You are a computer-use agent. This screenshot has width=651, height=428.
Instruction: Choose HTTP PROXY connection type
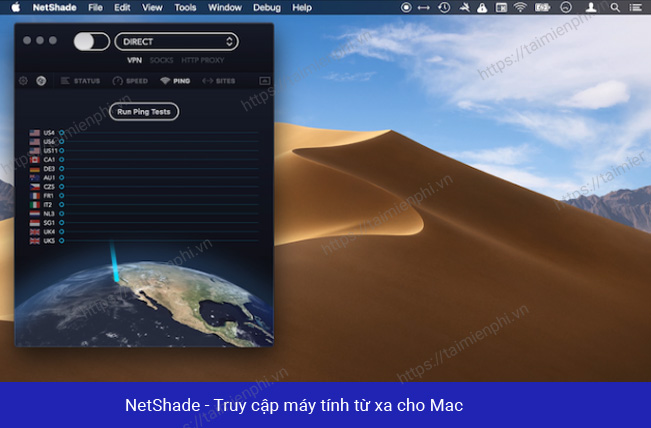(x=203, y=60)
